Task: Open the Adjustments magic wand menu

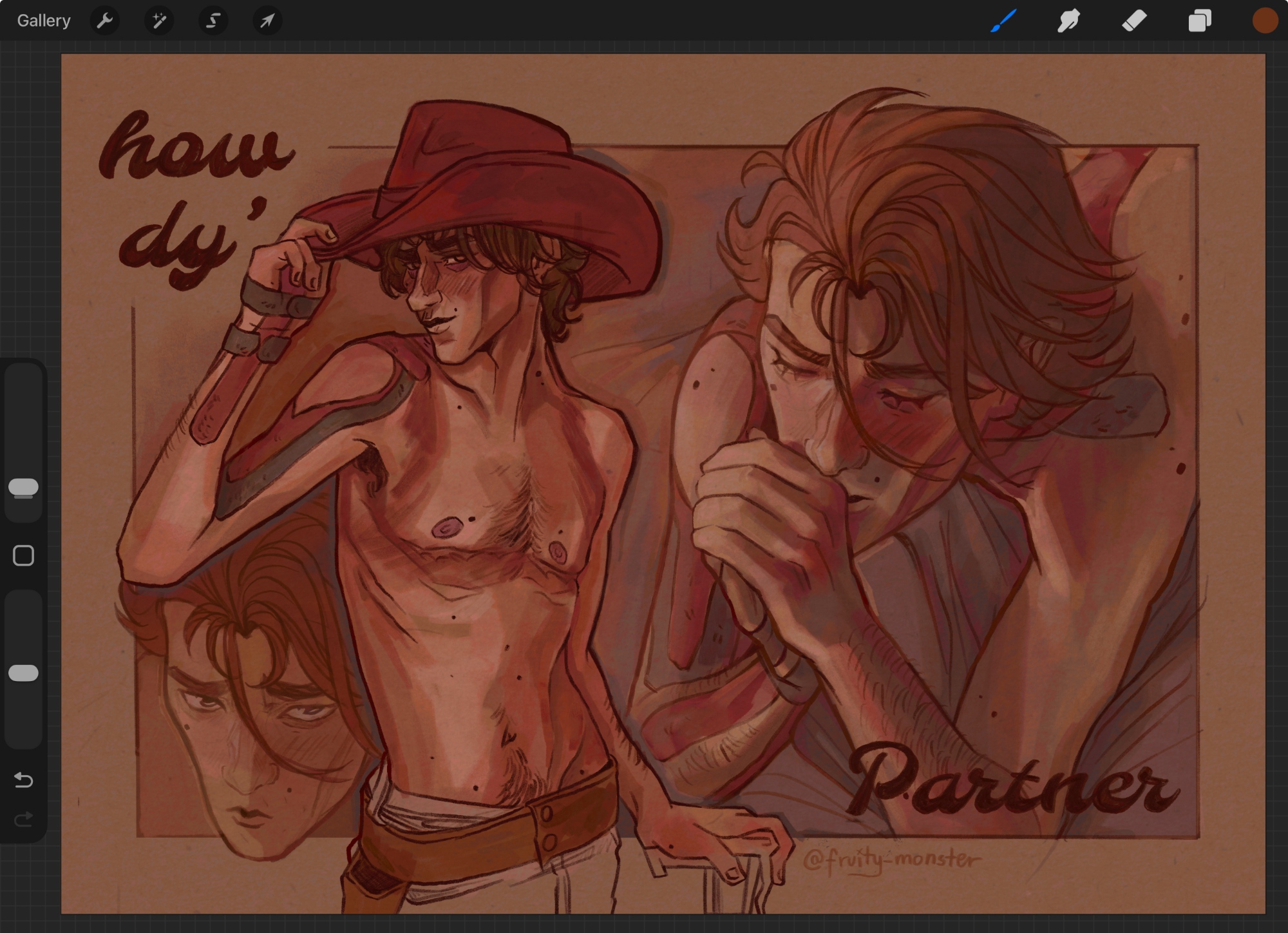Action: (158, 21)
